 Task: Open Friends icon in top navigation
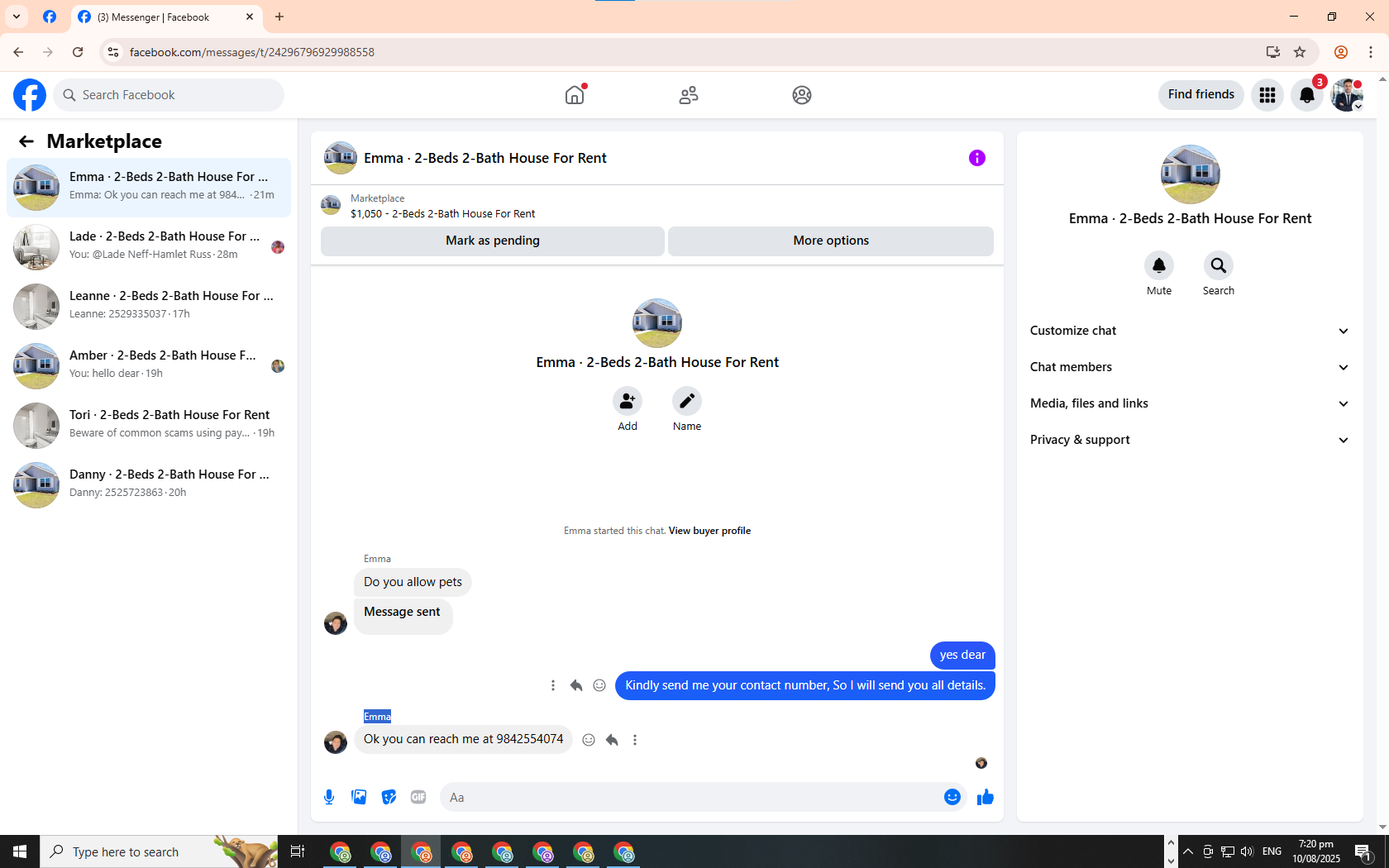point(689,95)
